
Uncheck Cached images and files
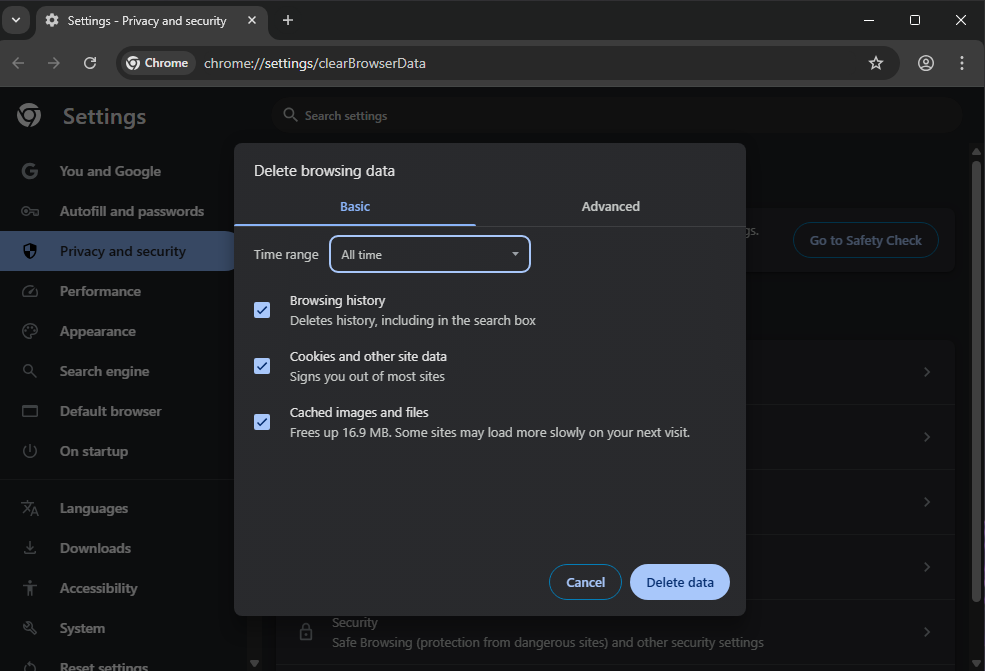click(262, 422)
